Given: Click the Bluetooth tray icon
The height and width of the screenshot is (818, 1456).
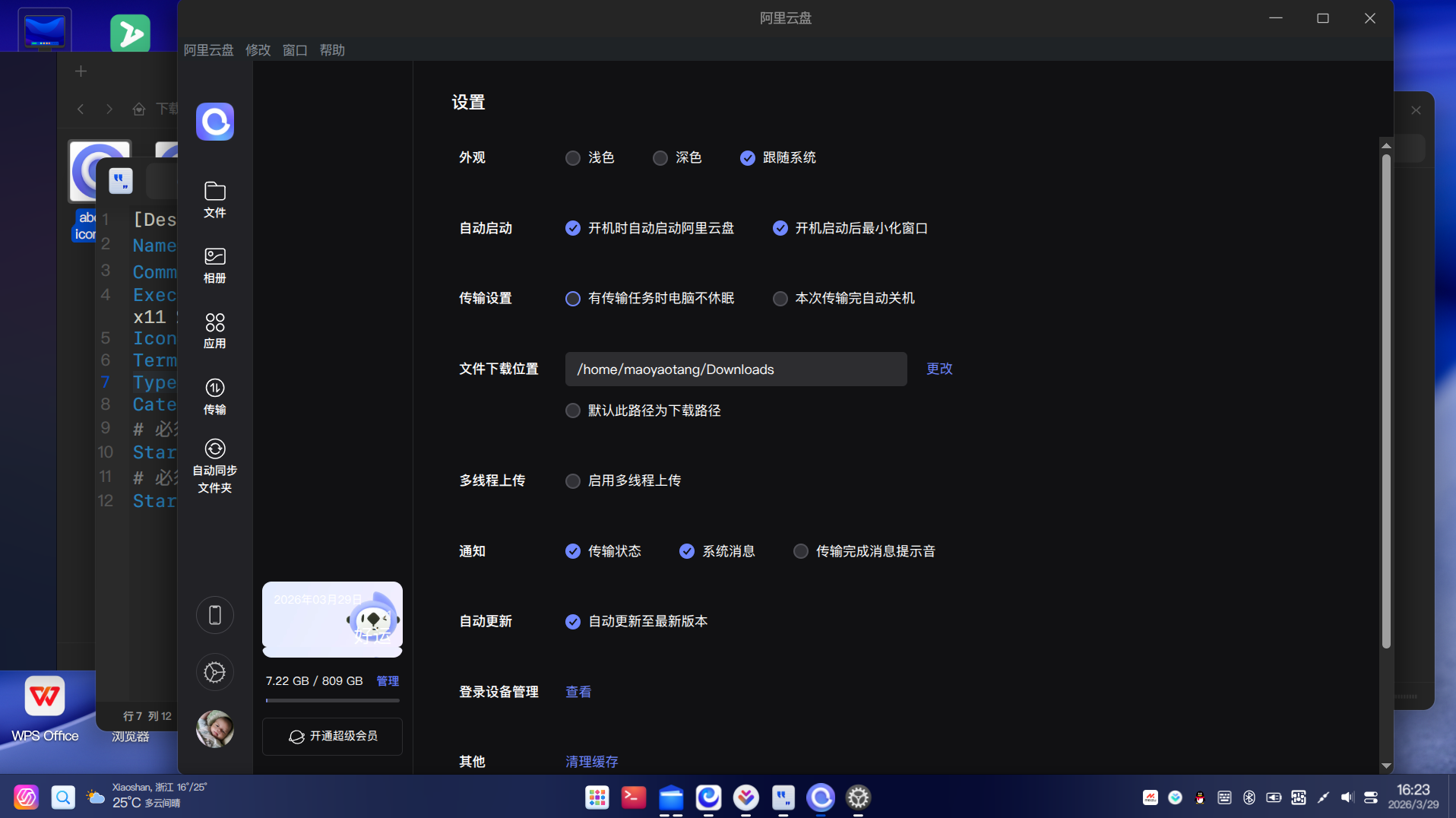Looking at the screenshot, I should pos(1249,797).
